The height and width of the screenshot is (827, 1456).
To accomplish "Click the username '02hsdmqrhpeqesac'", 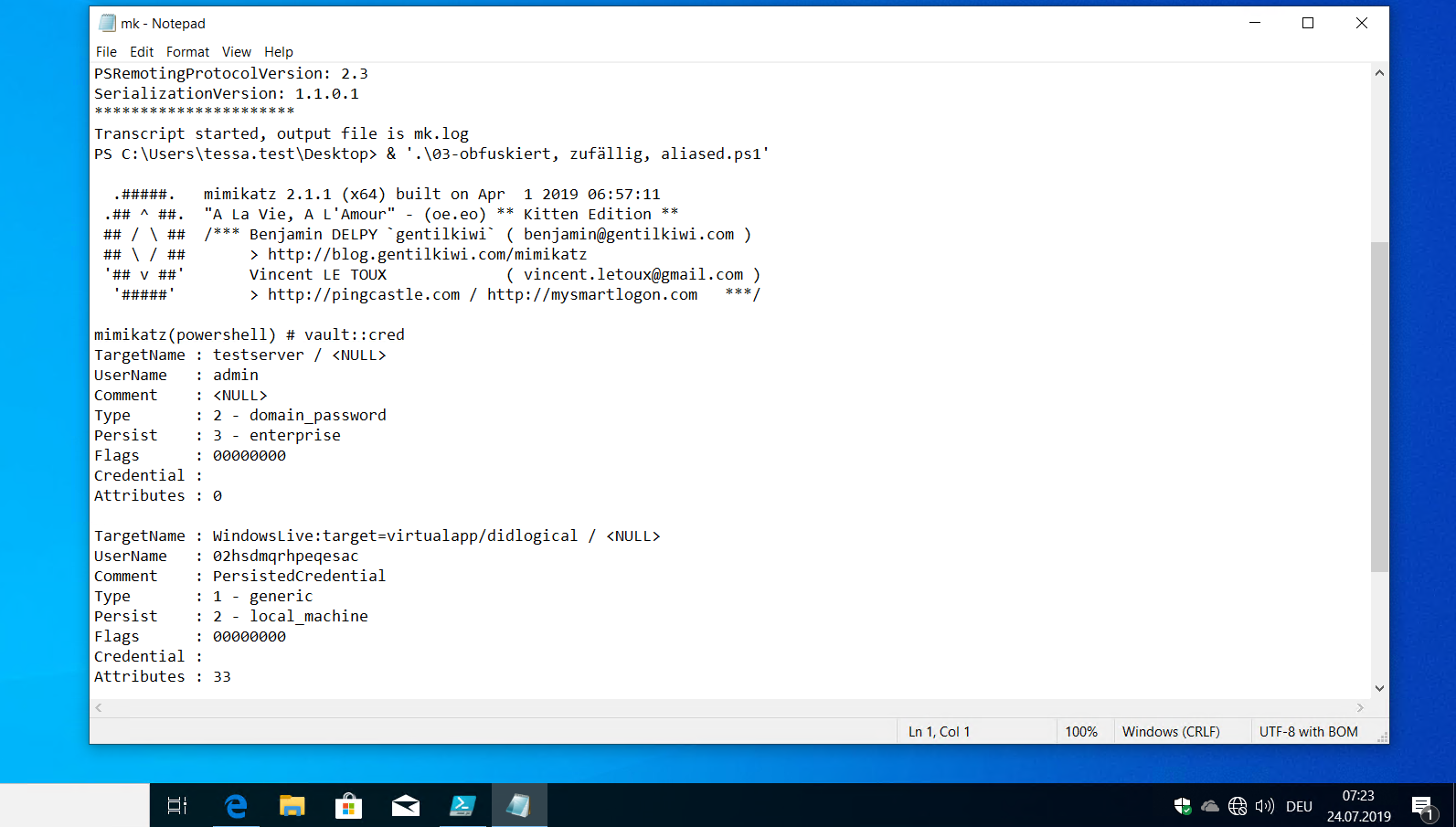I will [286, 556].
